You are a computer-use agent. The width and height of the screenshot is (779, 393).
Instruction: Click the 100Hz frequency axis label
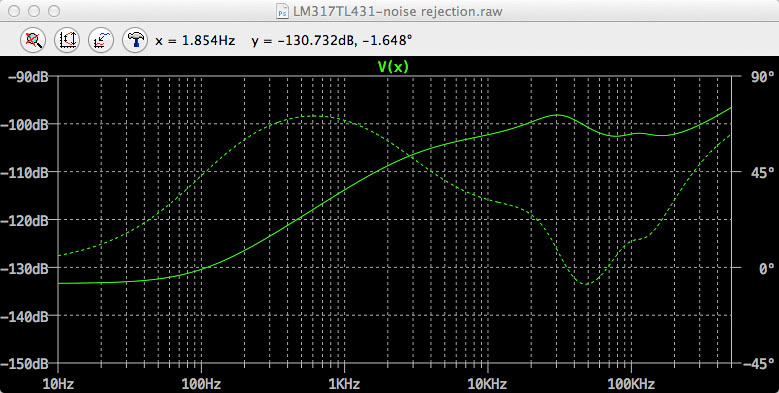point(201,384)
